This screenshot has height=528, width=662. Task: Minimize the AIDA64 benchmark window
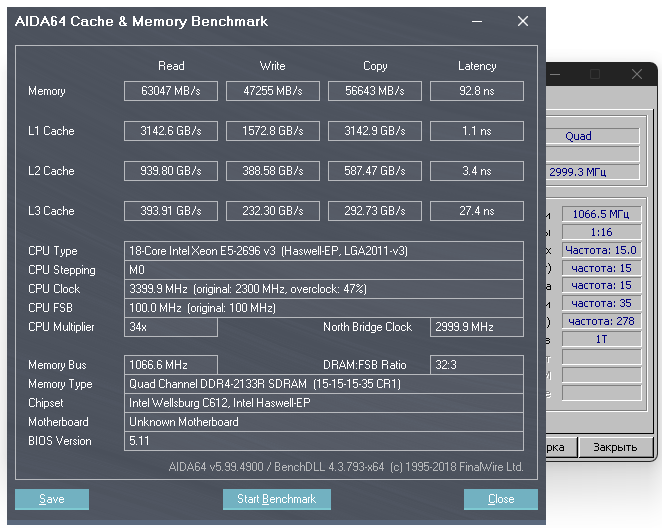pyautogui.click(x=477, y=21)
